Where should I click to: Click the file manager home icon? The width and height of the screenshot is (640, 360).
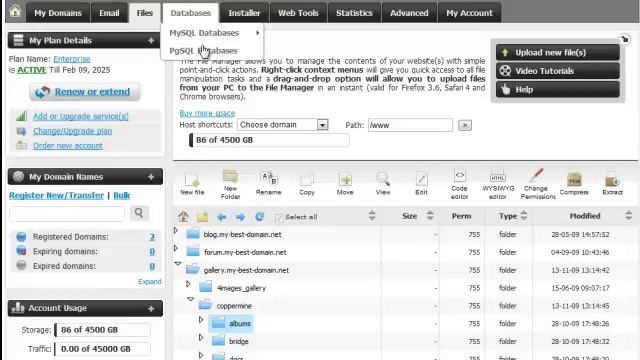[183, 217]
